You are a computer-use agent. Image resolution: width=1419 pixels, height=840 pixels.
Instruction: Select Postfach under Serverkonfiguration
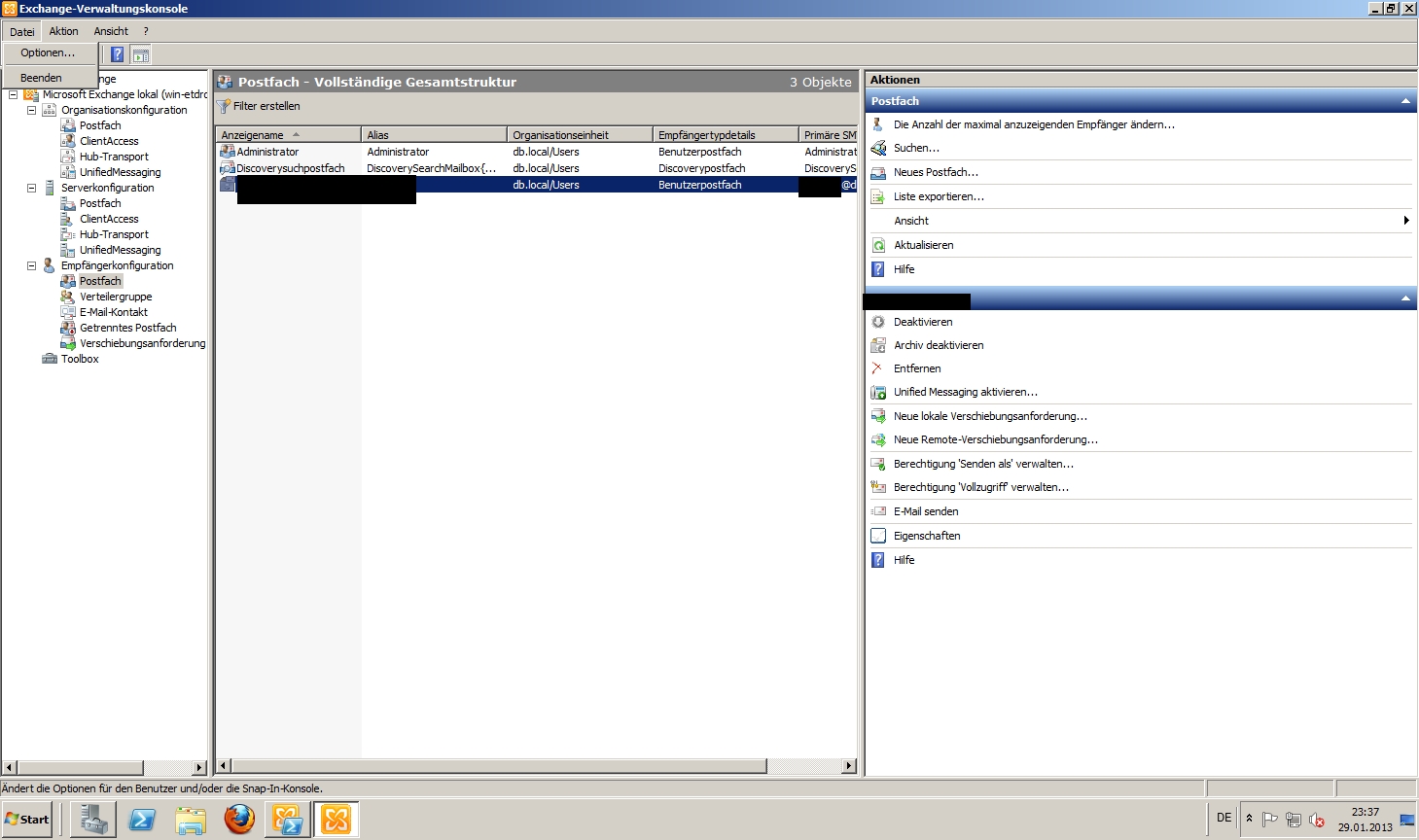tap(100, 203)
